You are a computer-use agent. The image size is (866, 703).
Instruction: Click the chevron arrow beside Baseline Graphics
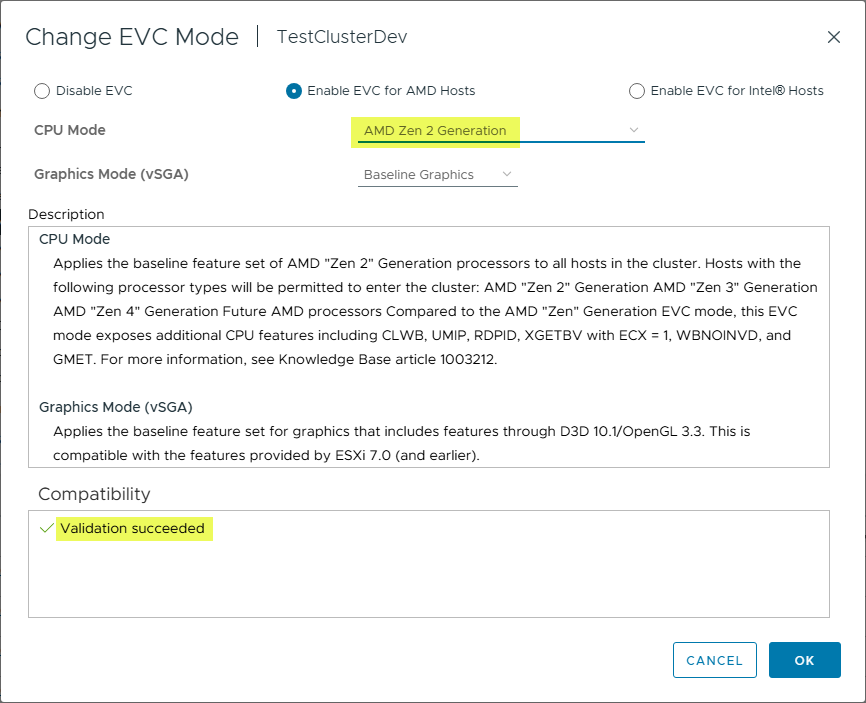click(x=507, y=174)
